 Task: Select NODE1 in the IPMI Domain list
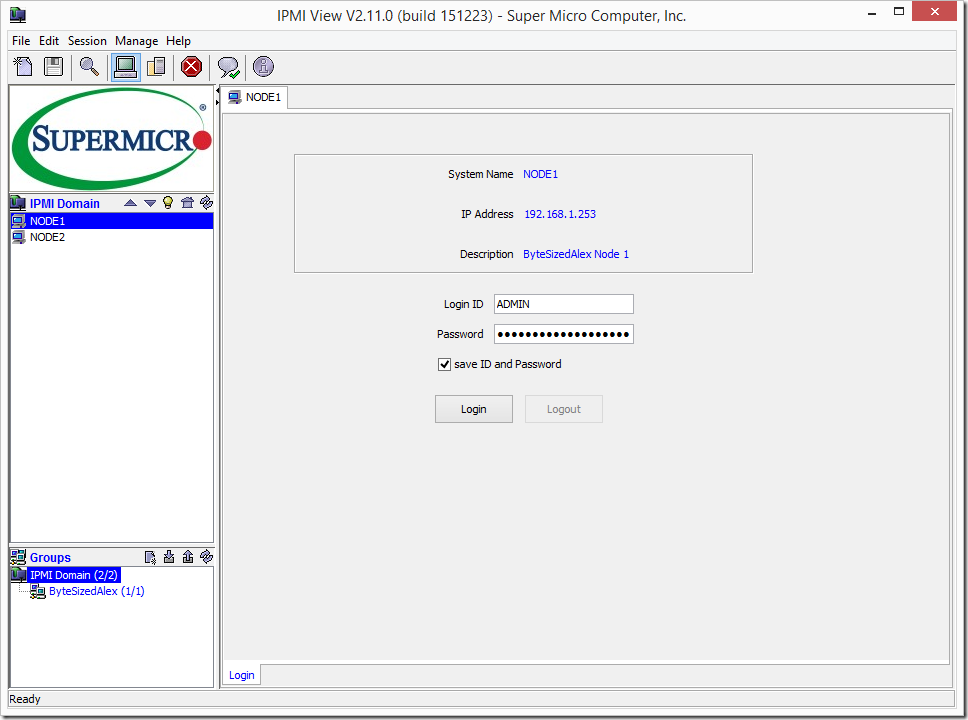(112, 221)
